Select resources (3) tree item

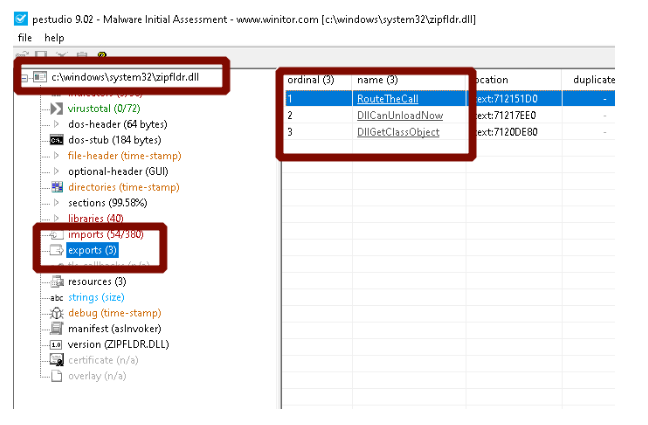click(97, 282)
